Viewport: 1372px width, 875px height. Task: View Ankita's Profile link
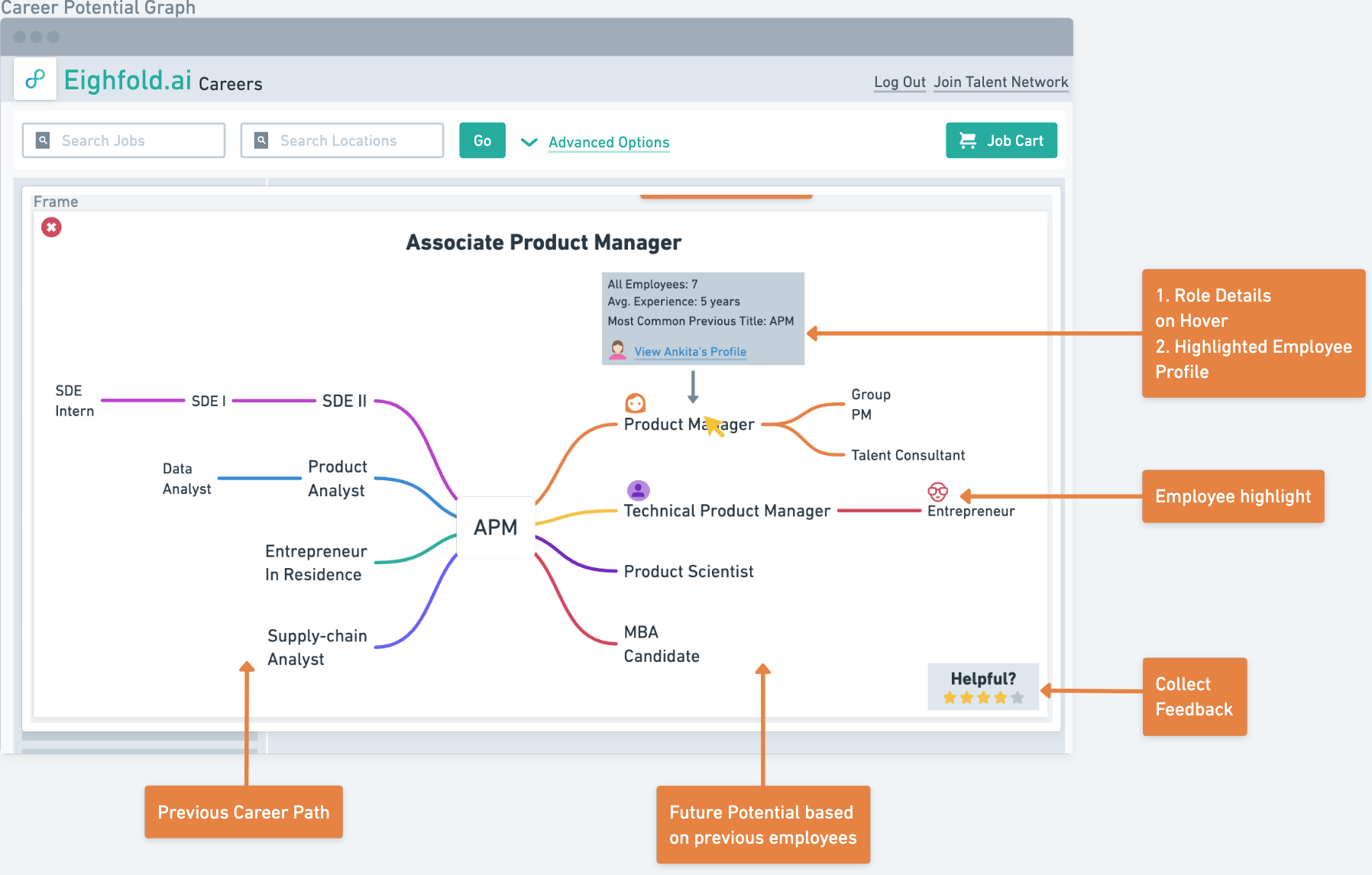[690, 351]
